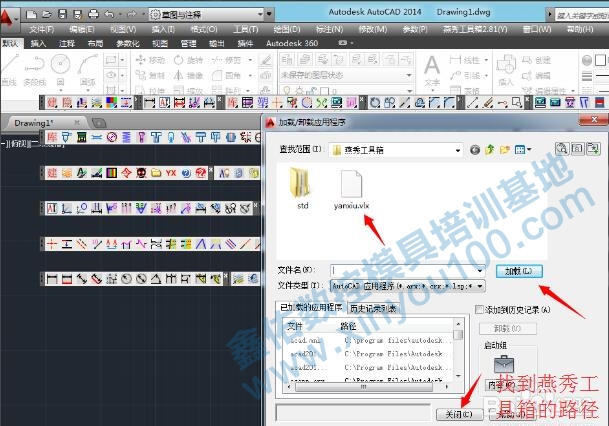Open the 编辑(E) menu
Screen dimensions: 609x426
pyautogui.click(x=82, y=30)
